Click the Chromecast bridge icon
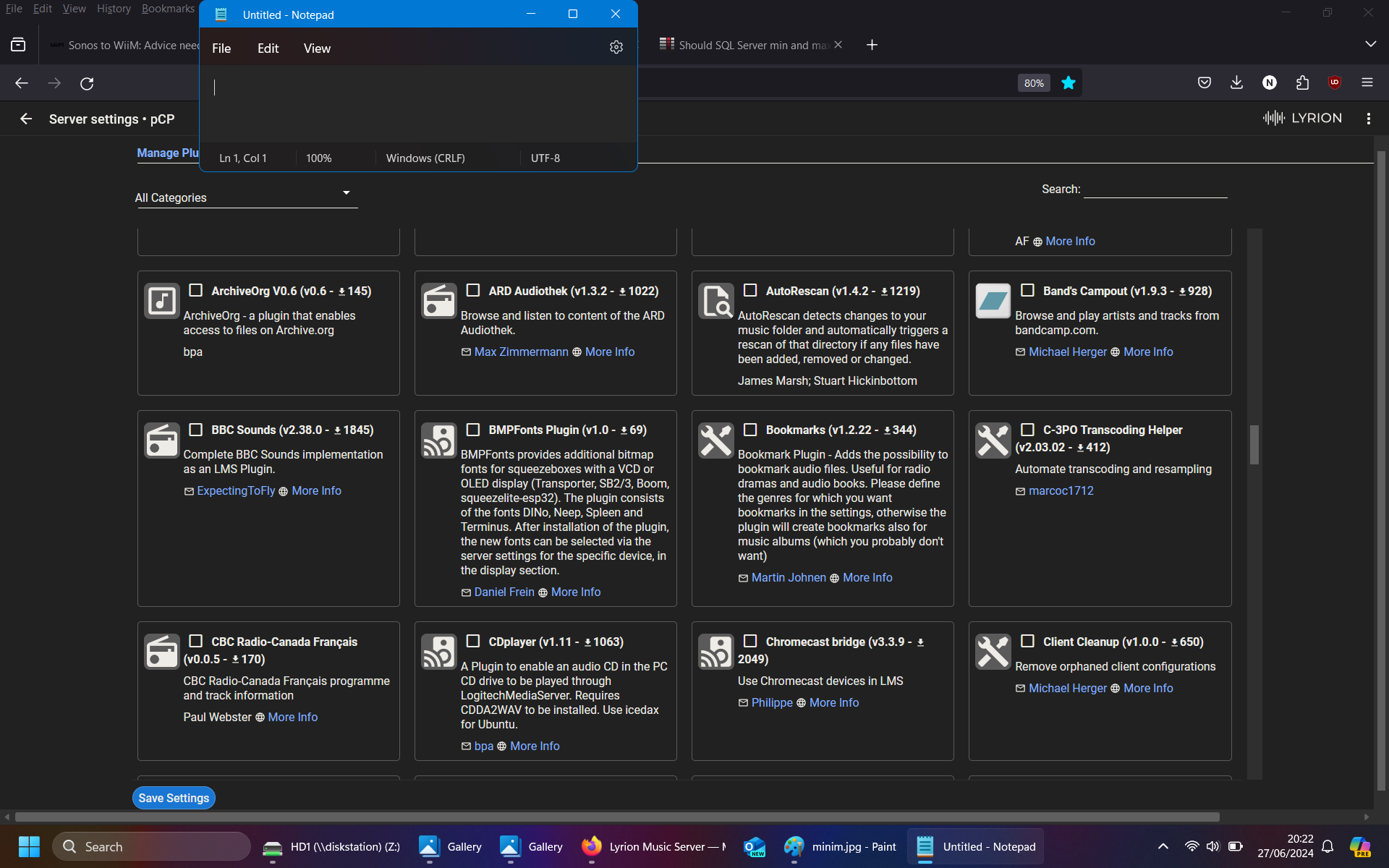This screenshot has height=868, width=1389. pyautogui.click(x=716, y=652)
